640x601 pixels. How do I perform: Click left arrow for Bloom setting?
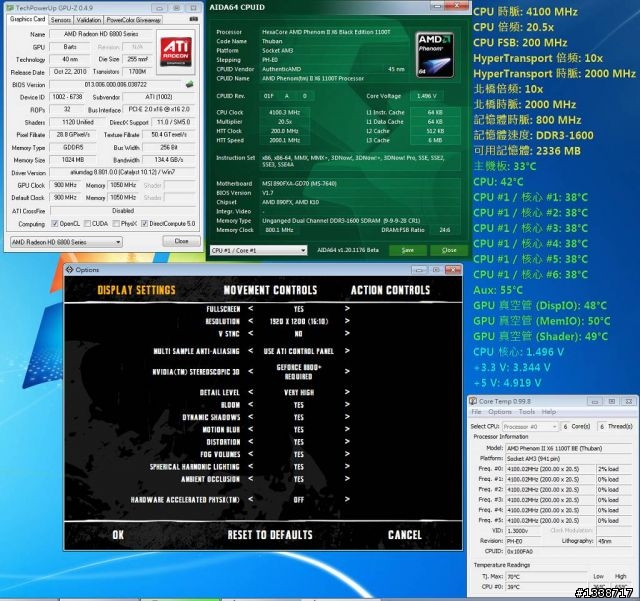click(x=251, y=405)
